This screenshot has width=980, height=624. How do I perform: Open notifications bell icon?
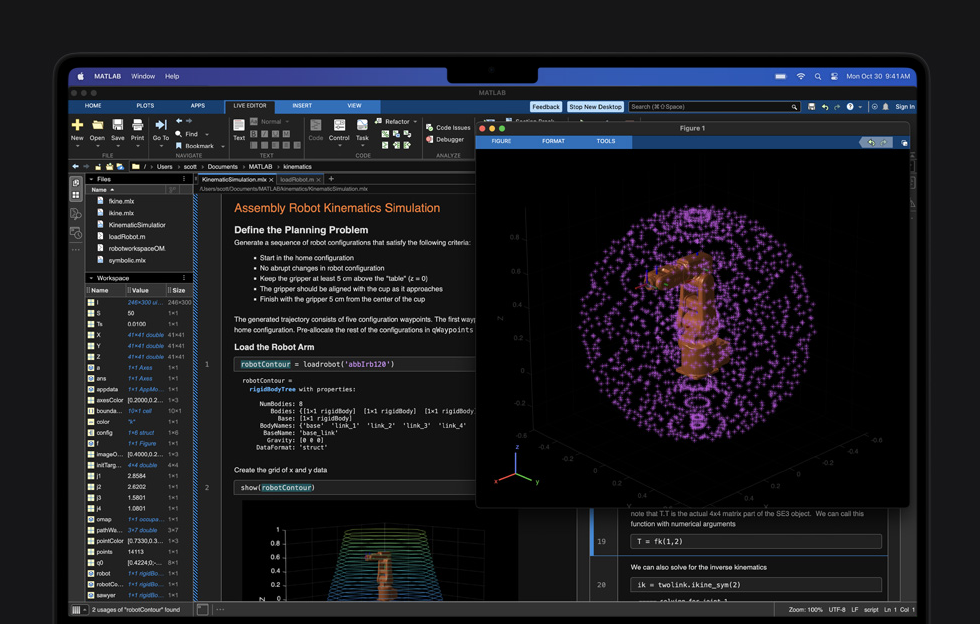(x=886, y=107)
